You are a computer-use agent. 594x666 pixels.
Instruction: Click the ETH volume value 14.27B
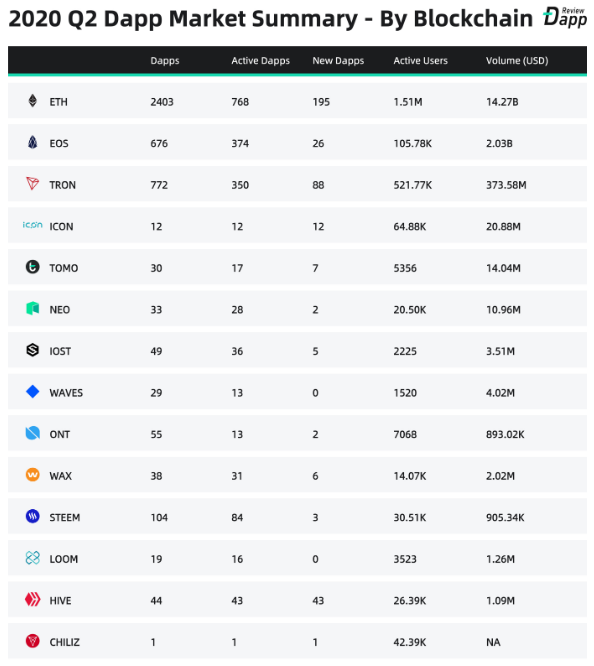click(502, 102)
